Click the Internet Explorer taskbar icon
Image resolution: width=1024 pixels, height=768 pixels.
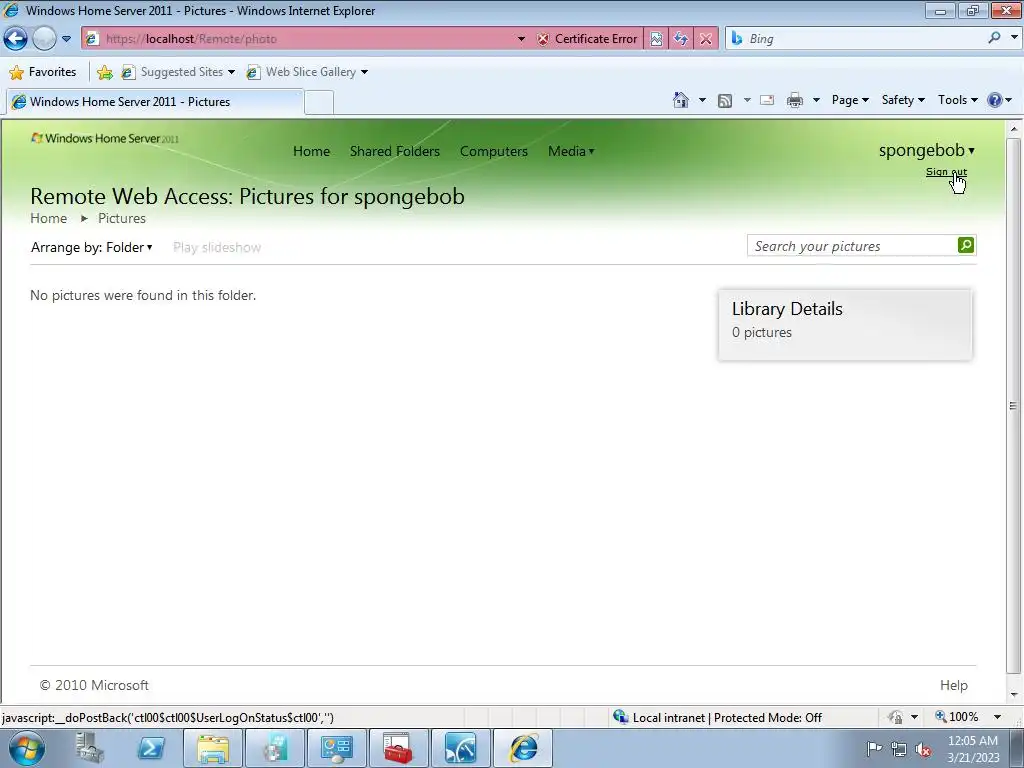[x=522, y=748]
